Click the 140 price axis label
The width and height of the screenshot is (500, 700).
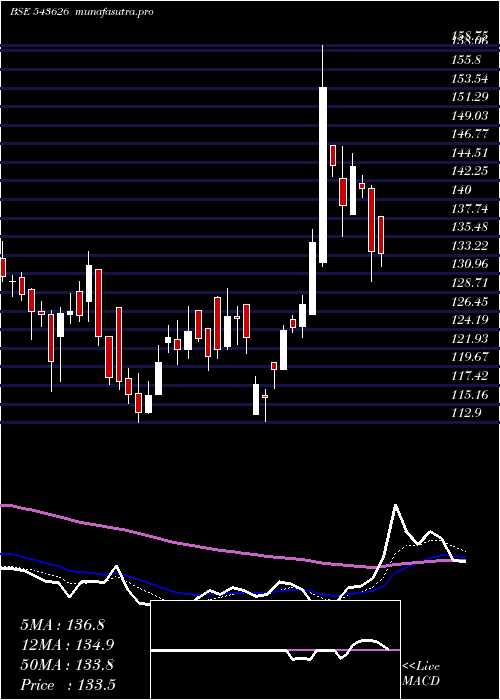[462, 190]
